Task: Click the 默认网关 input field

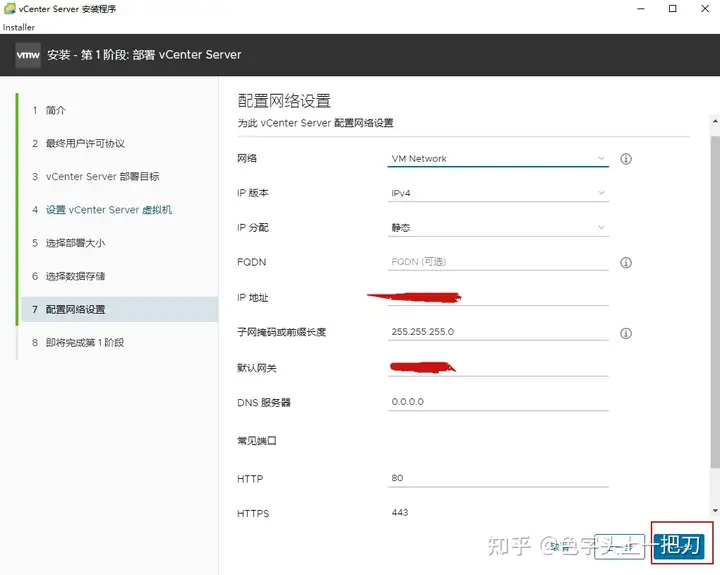Action: 498,367
